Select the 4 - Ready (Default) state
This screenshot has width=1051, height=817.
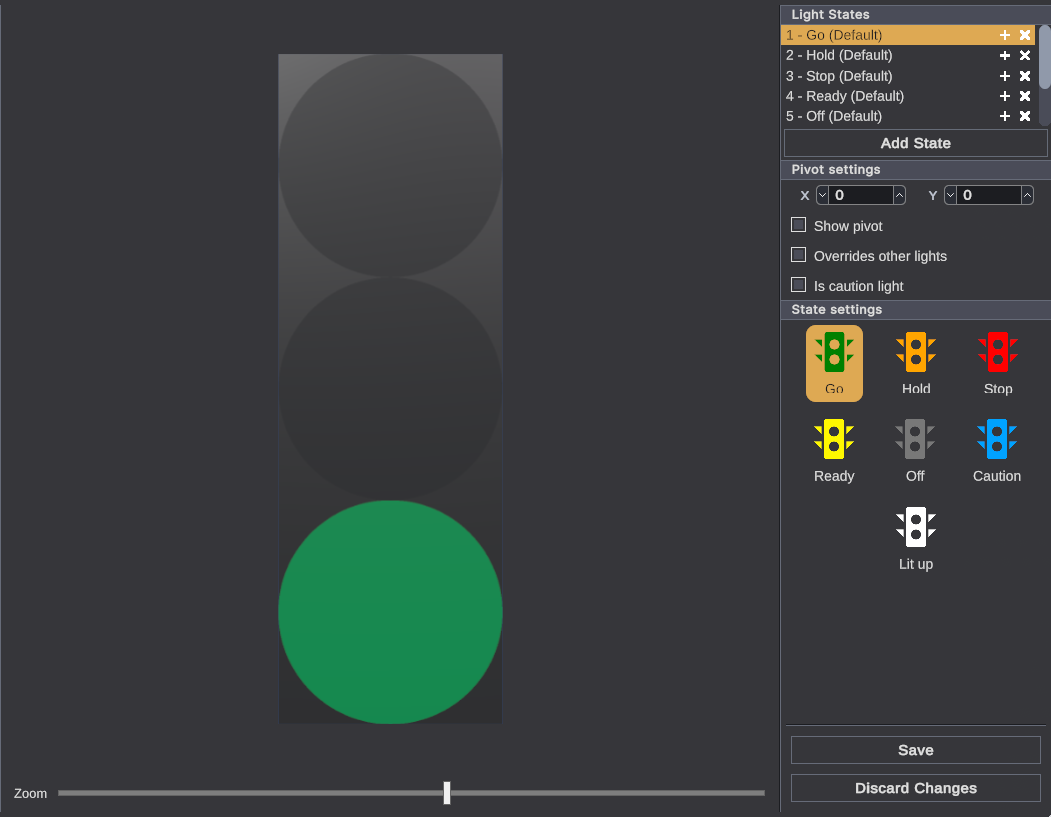845,96
